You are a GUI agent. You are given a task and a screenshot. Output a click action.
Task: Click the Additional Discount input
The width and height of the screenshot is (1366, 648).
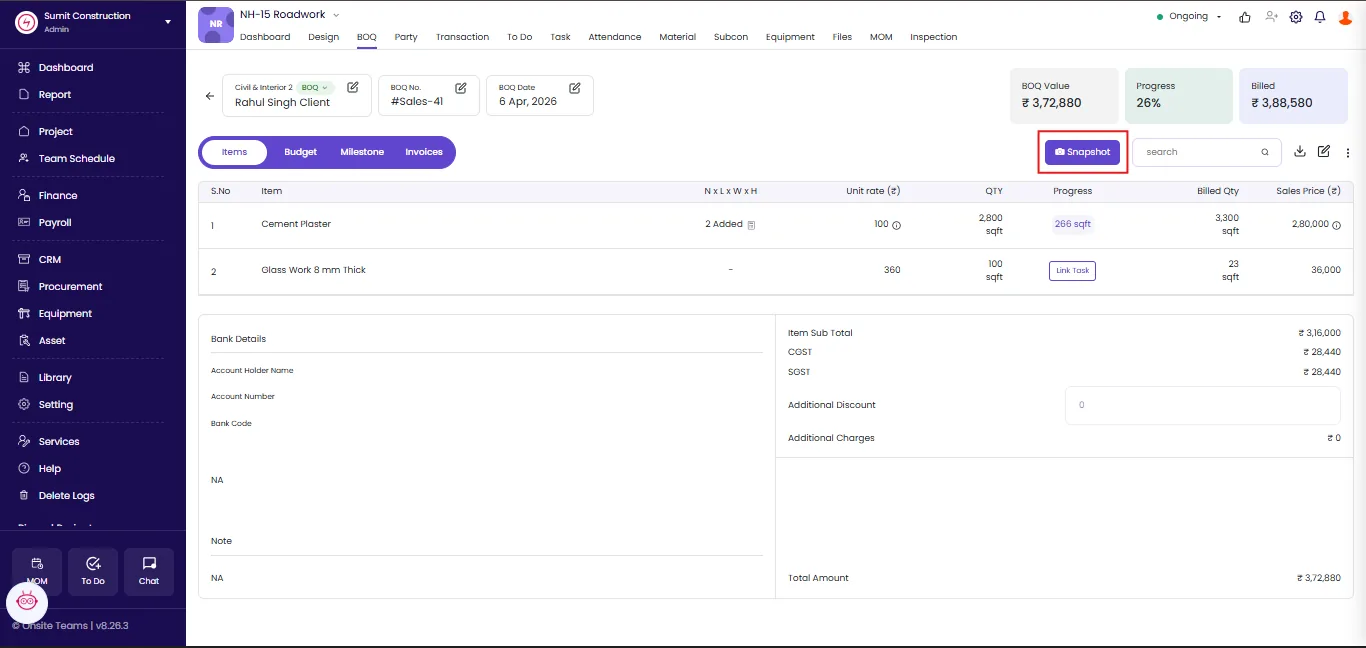click(1202, 405)
